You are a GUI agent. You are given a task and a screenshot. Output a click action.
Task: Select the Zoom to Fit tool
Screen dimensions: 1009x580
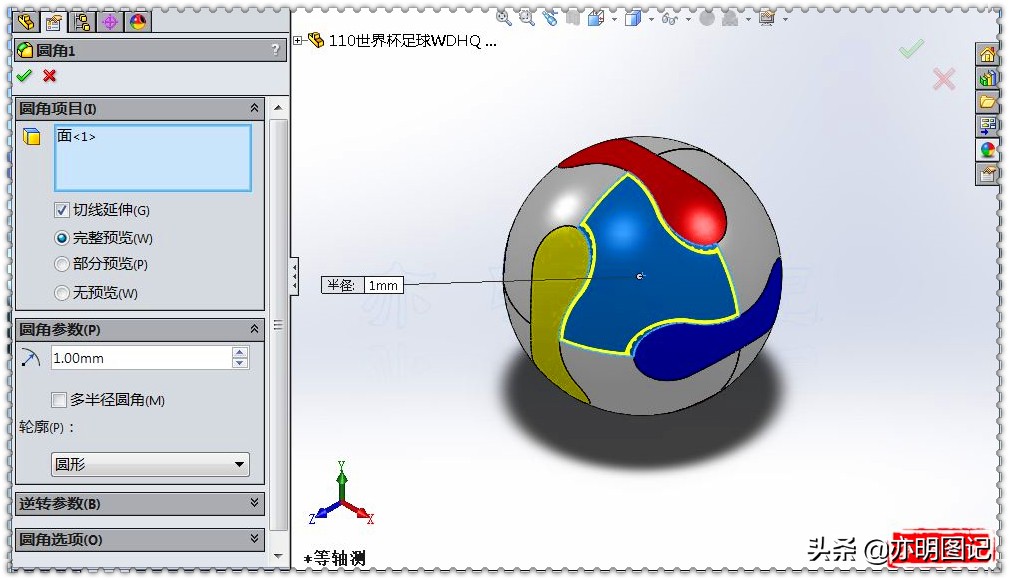pyautogui.click(x=503, y=18)
